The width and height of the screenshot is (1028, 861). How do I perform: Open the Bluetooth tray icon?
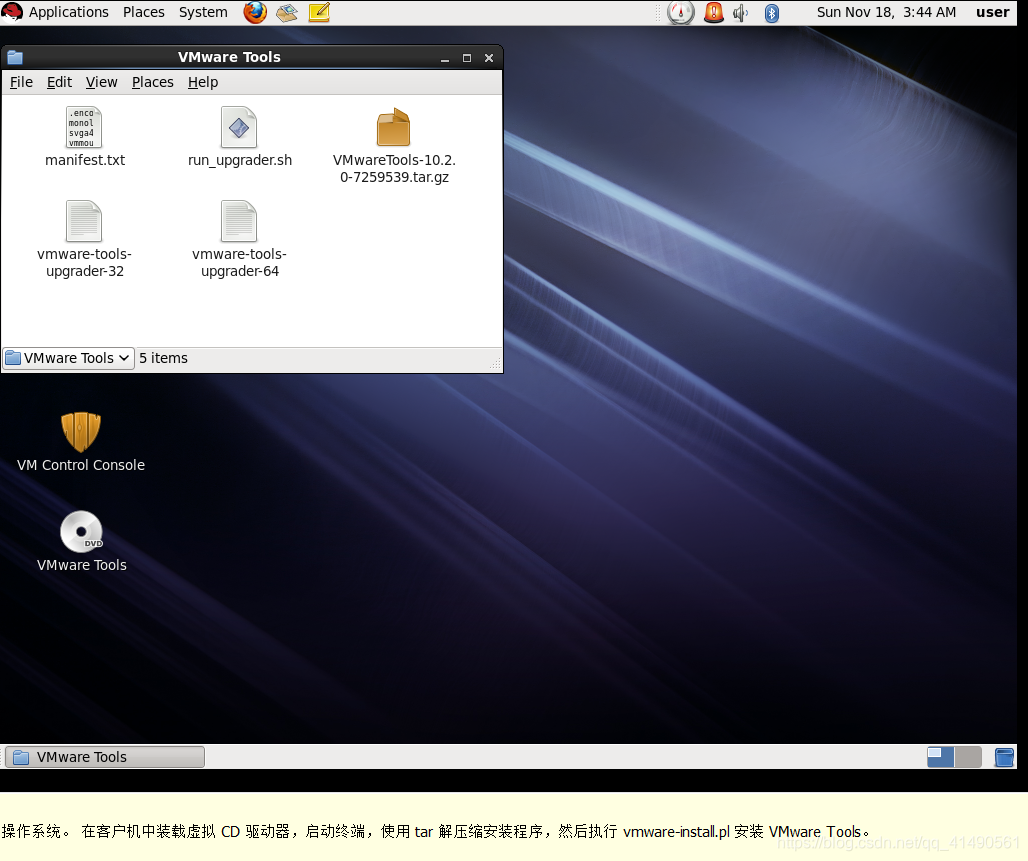pyautogui.click(x=772, y=12)
